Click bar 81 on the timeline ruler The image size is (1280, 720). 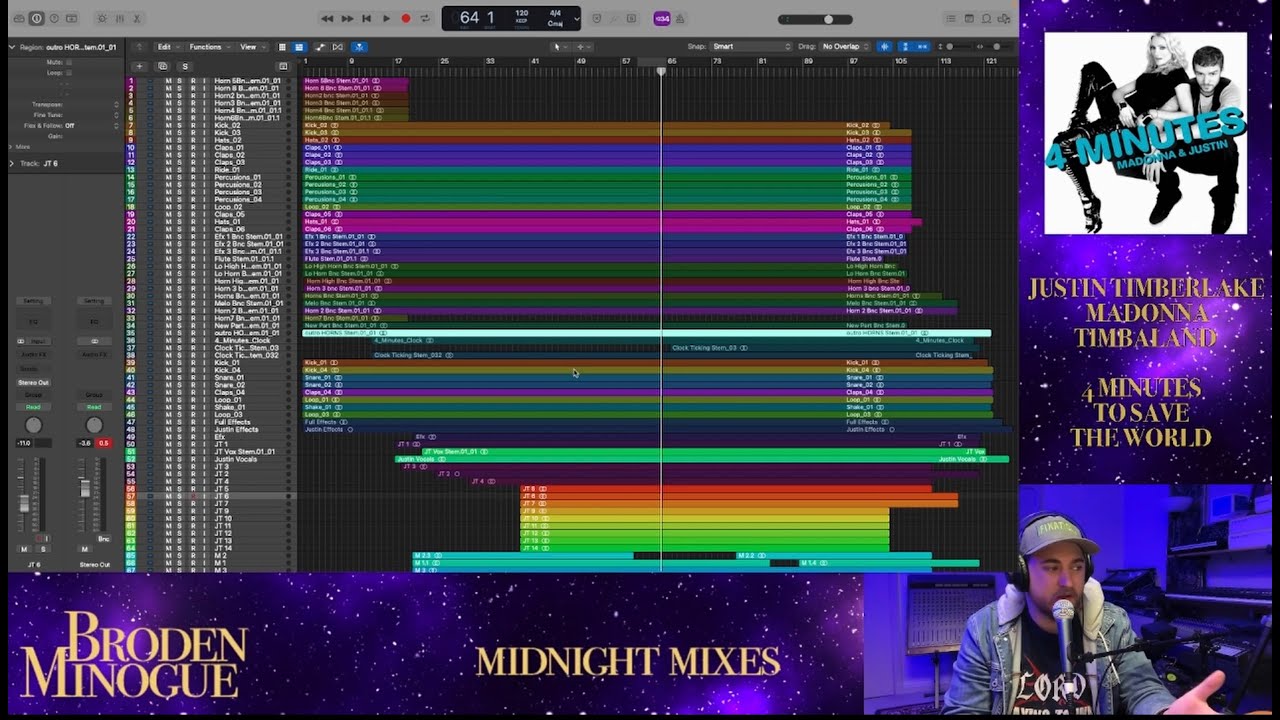pos(763,62)
